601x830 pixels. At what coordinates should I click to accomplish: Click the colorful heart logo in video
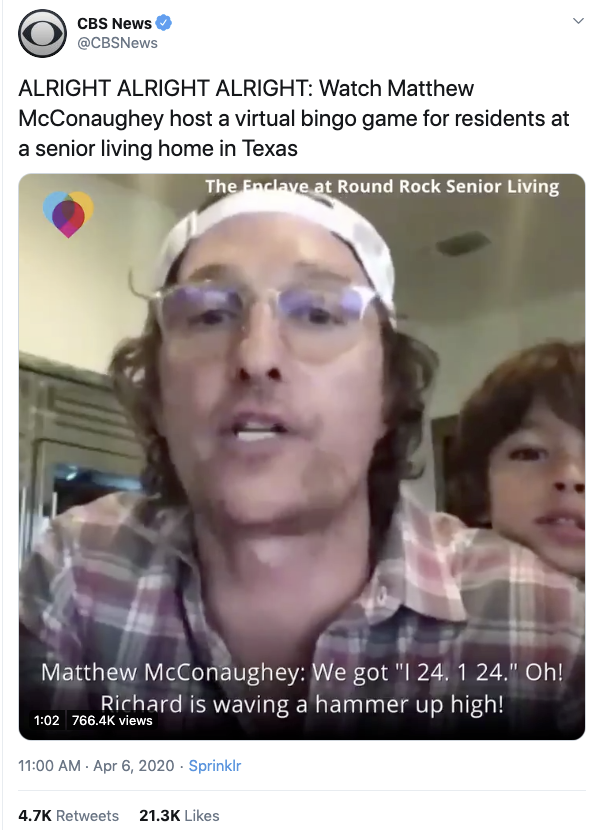68,214
